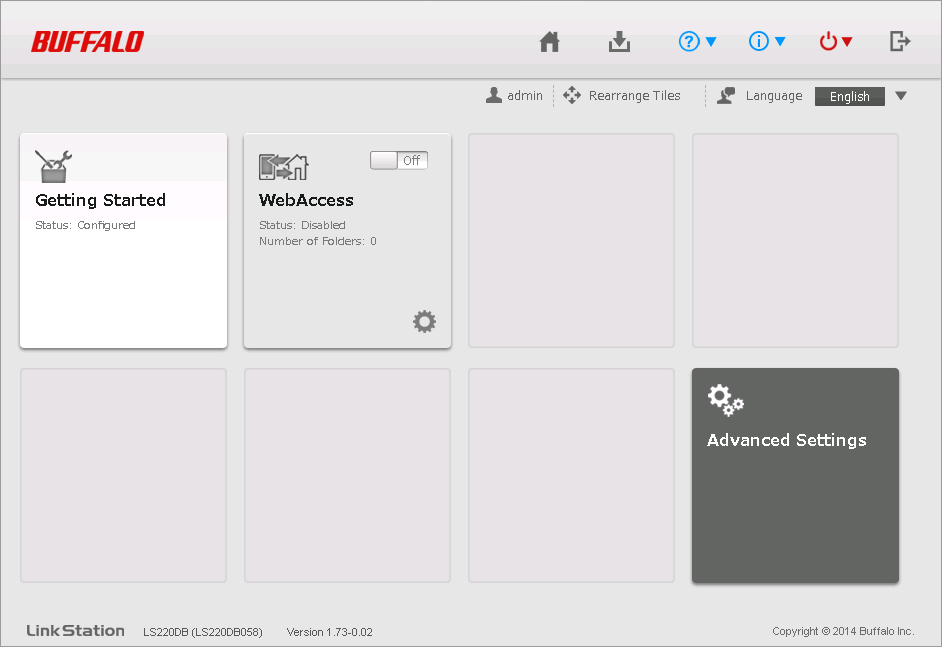Click the WebAccess devices icon
Image resolution: width=942 pixels, height=647 pixels.
pyautogui.click(x=283, y=166)
